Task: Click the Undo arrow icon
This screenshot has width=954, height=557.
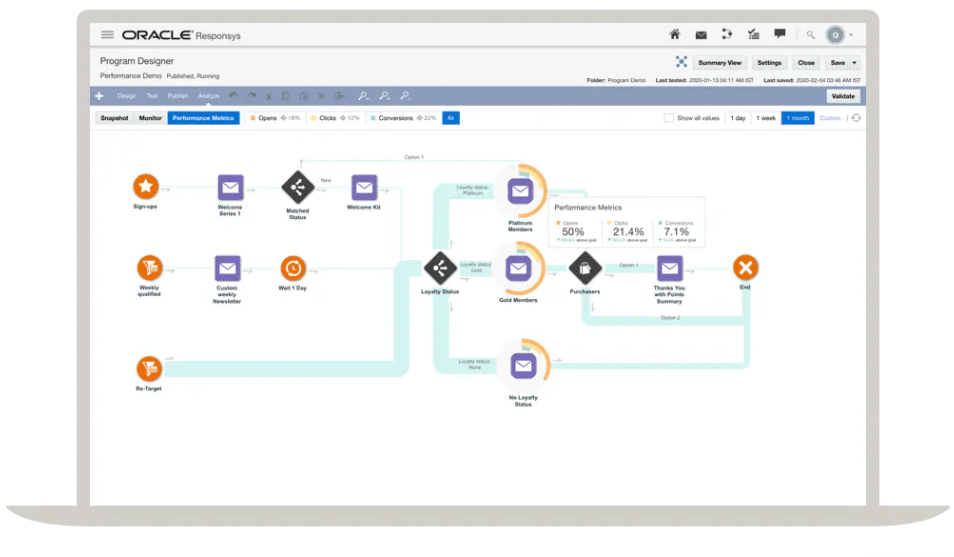Action: 234,96
